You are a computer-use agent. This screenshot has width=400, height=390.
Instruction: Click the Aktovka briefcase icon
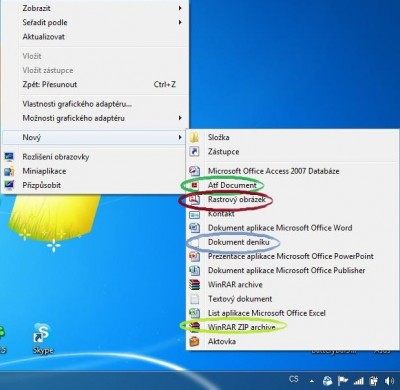coord(194,341)
